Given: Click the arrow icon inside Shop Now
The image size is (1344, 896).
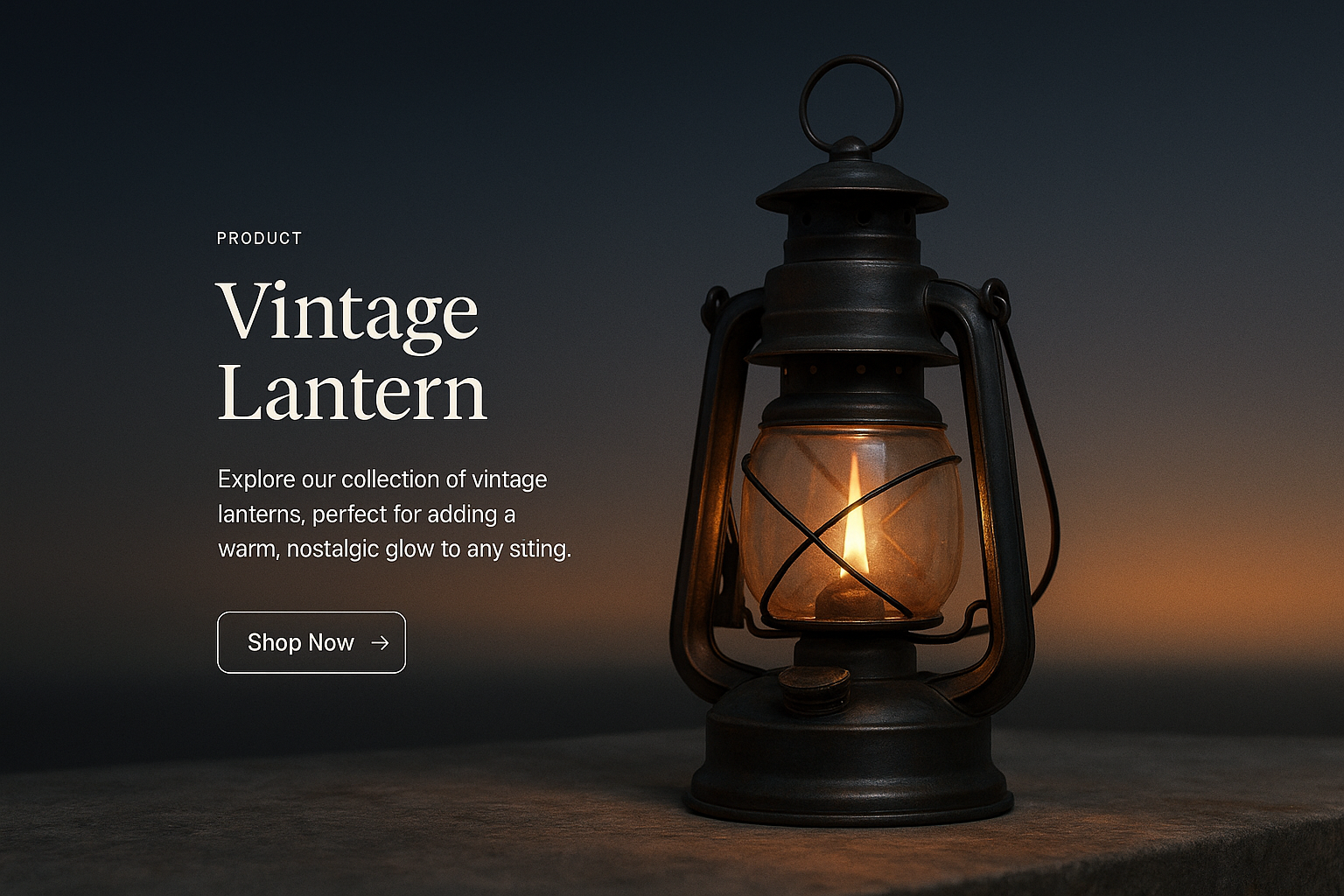Looking at the screenshot, I should (380, 642).
